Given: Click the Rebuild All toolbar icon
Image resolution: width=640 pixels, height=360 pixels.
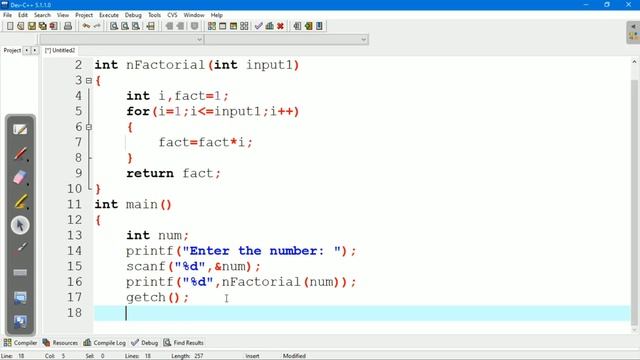Looking at the screenshot, I should [x=244, y=26].
